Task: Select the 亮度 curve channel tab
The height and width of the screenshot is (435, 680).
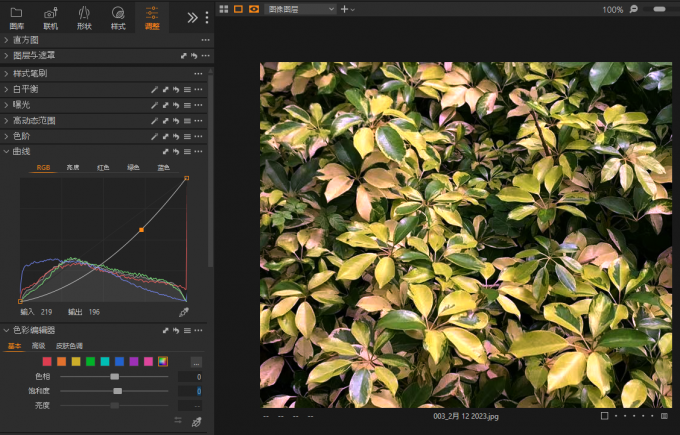Action: tap(73, 167)
